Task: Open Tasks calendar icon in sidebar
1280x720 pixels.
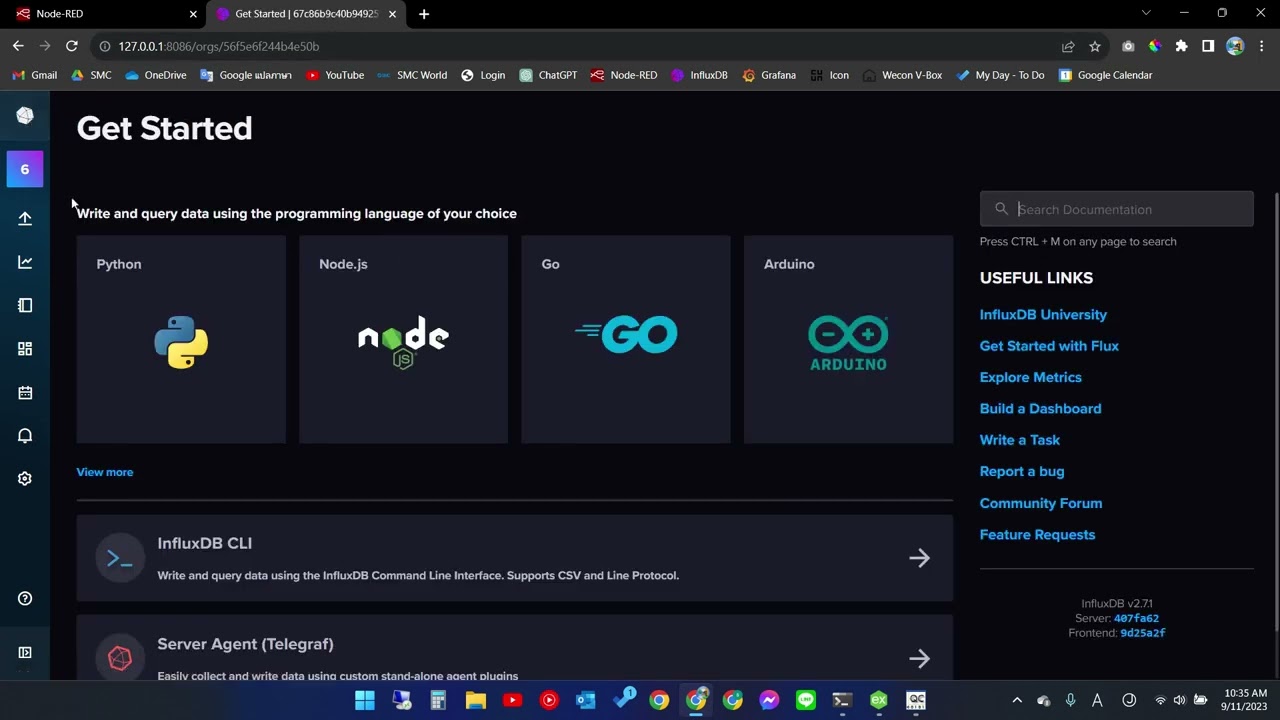Action: (x=25, y=392)
